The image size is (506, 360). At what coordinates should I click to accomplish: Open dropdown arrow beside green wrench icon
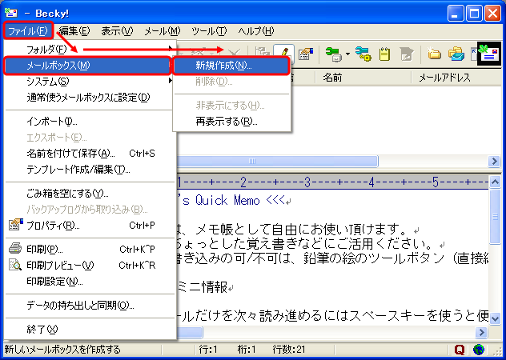(348, 54)
